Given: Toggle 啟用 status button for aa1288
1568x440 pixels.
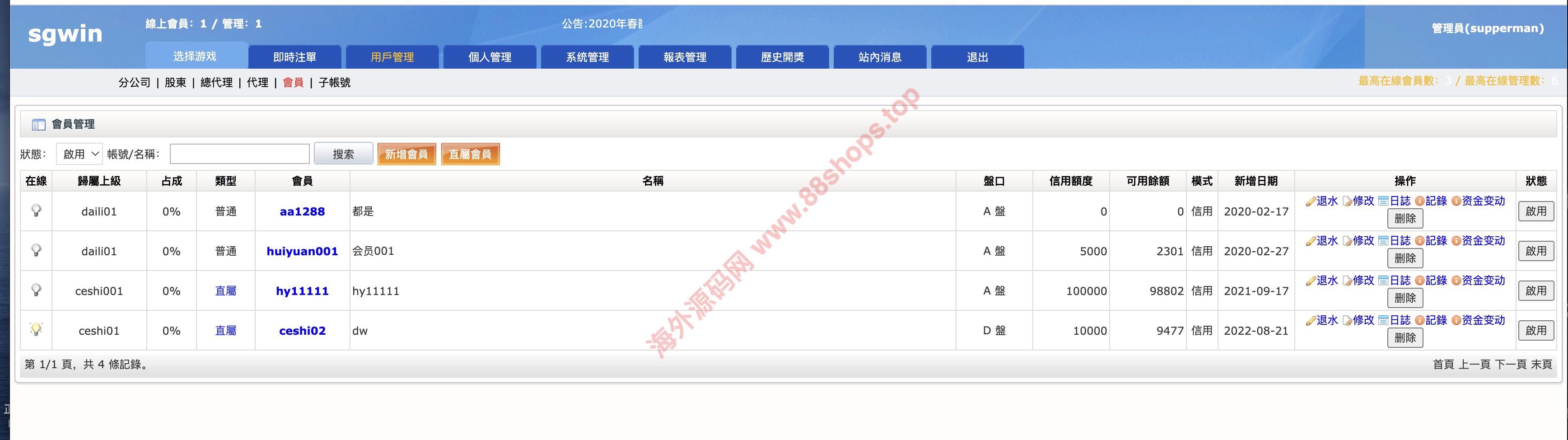Looking at the screenshot, I should (x=1535, y=211).
